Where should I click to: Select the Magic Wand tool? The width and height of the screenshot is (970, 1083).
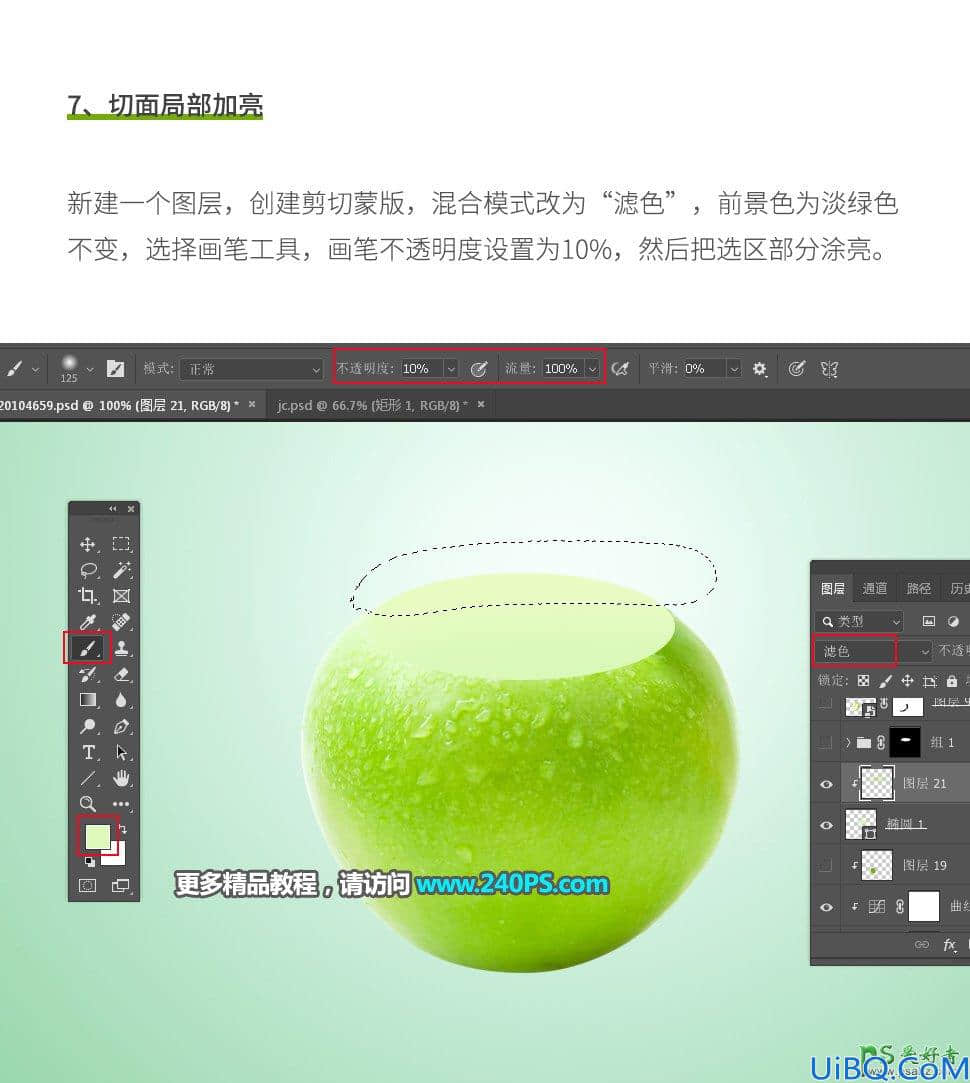[x=121, y=571]
